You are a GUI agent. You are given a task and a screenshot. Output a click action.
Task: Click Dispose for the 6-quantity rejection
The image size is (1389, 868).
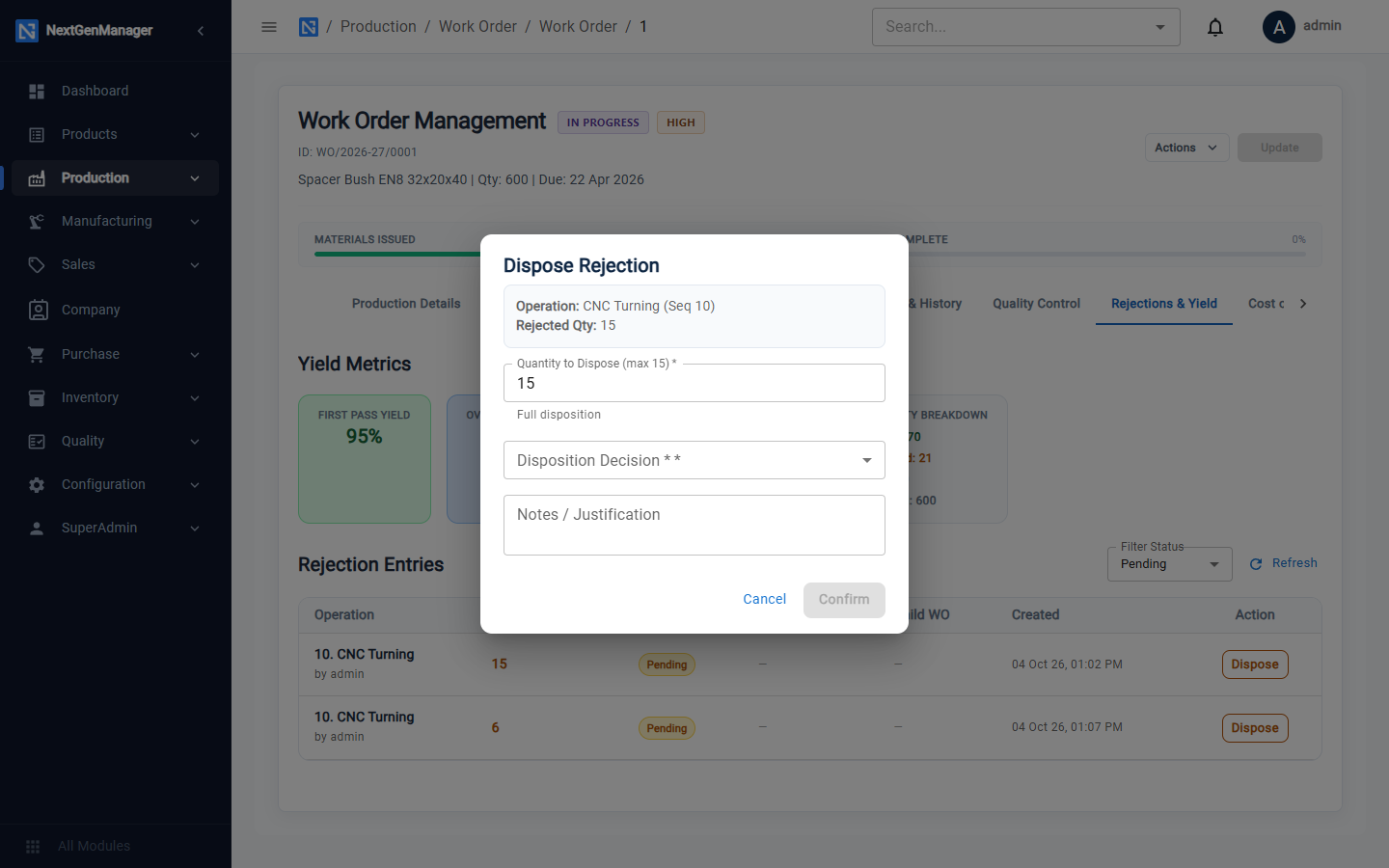point(1255,728)
